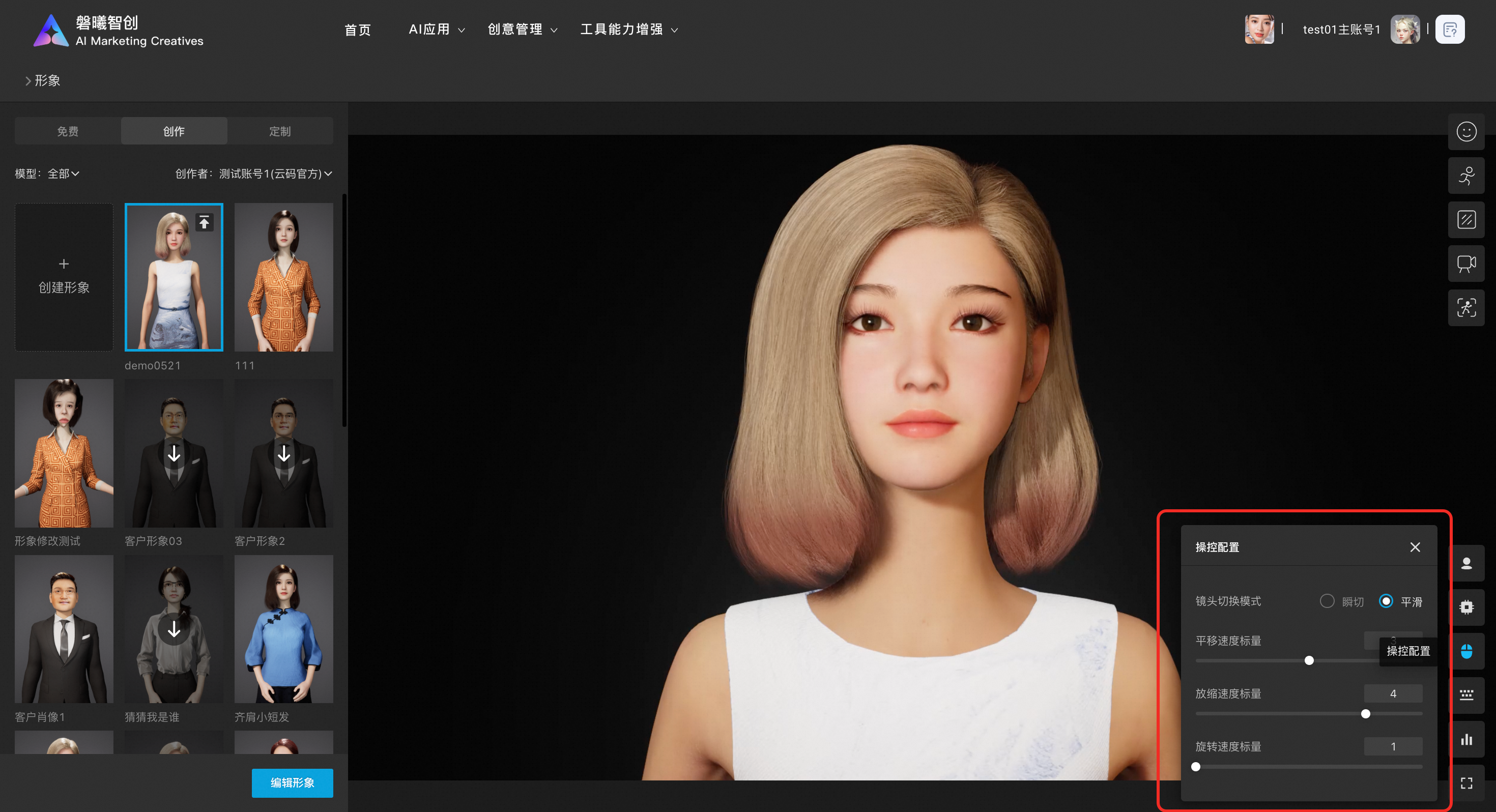Click download arrow on 客户形象03
The image size is (1496, 812).
pos(174,454)
